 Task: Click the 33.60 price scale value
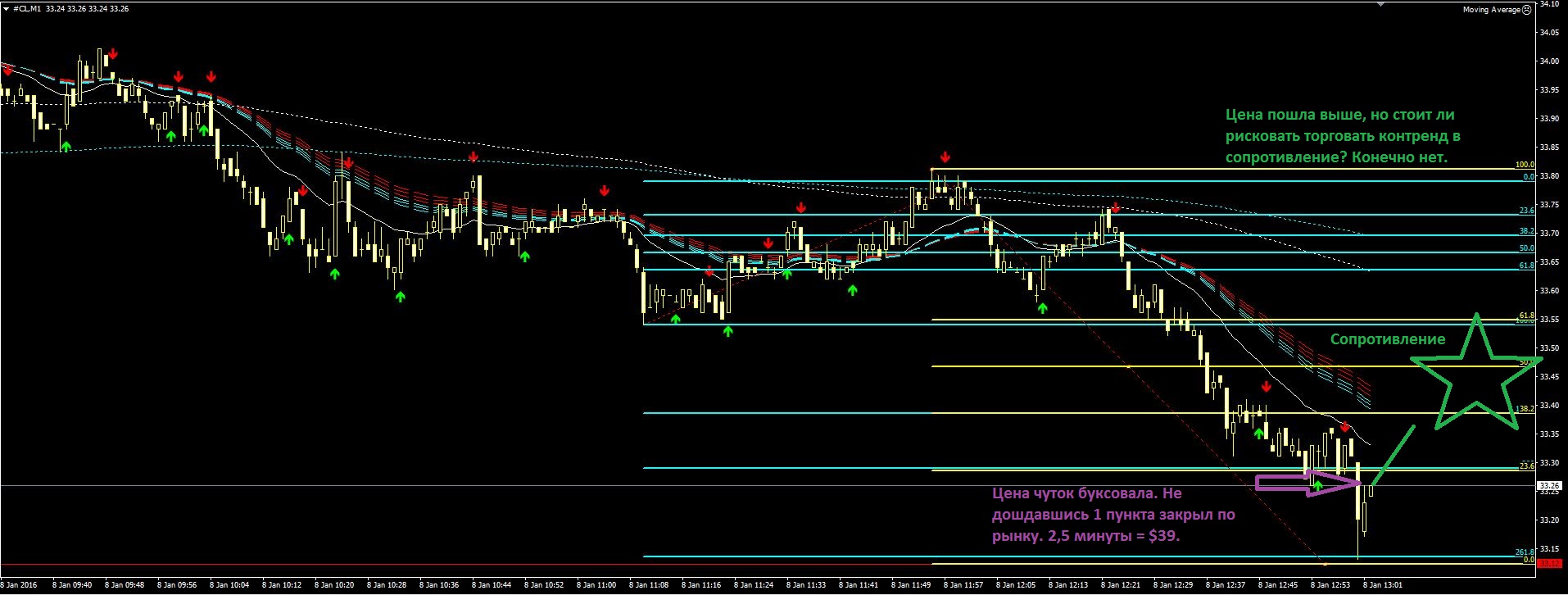click(1549, 291)
